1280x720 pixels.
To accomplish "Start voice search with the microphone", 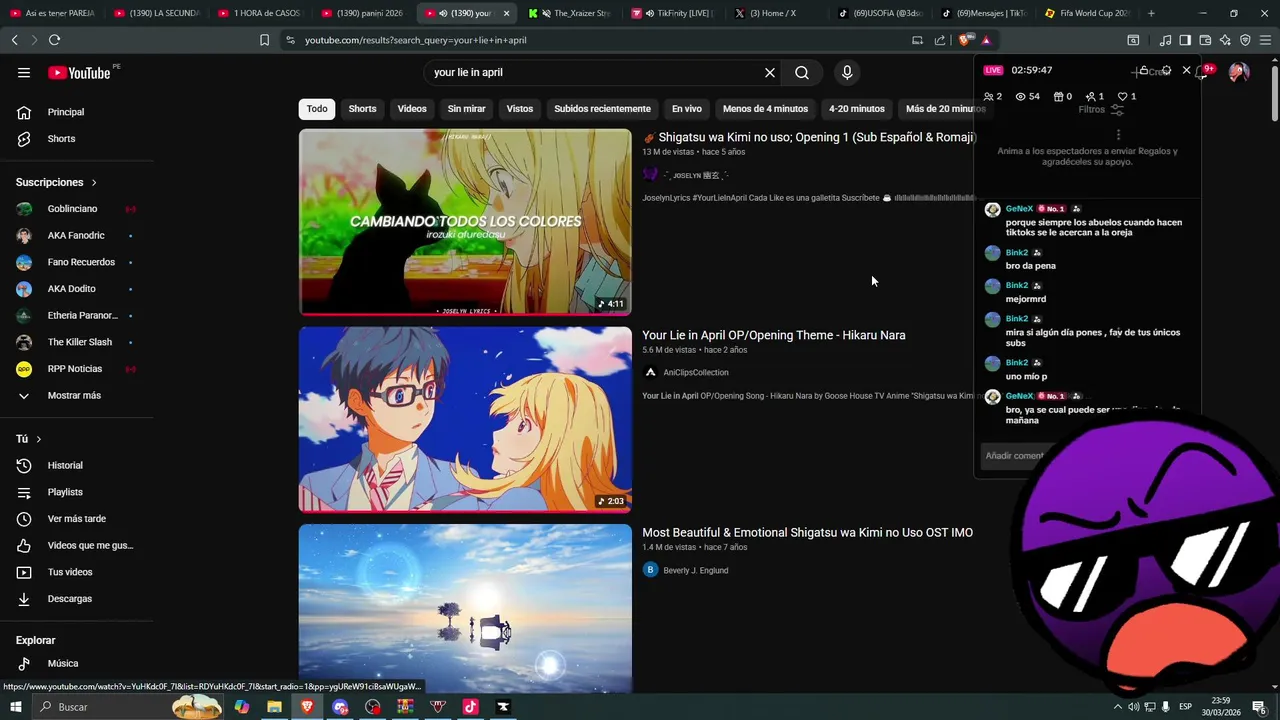I will (x=847, y=72).
